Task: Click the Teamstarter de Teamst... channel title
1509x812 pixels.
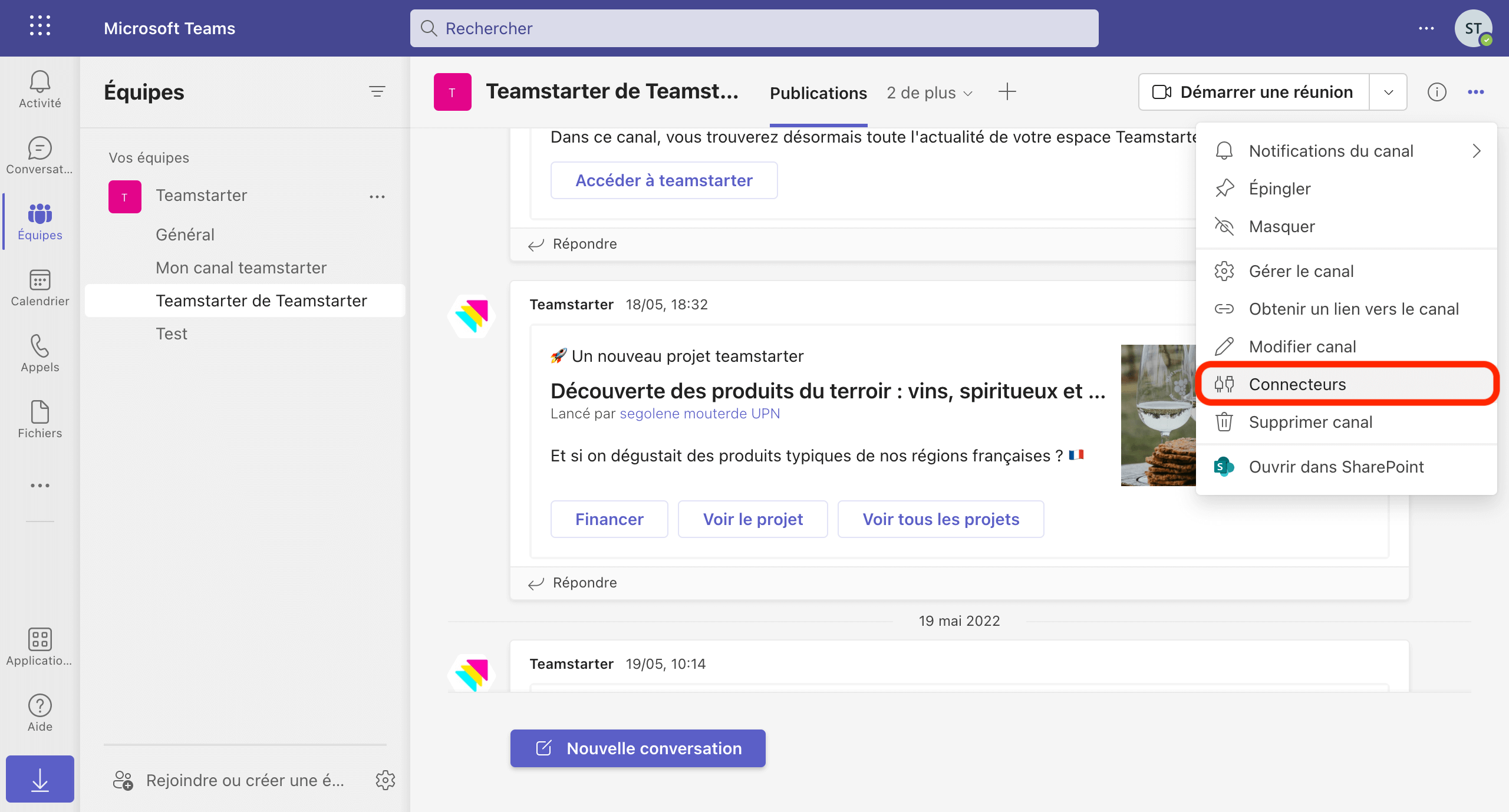Action: (612, 91)
